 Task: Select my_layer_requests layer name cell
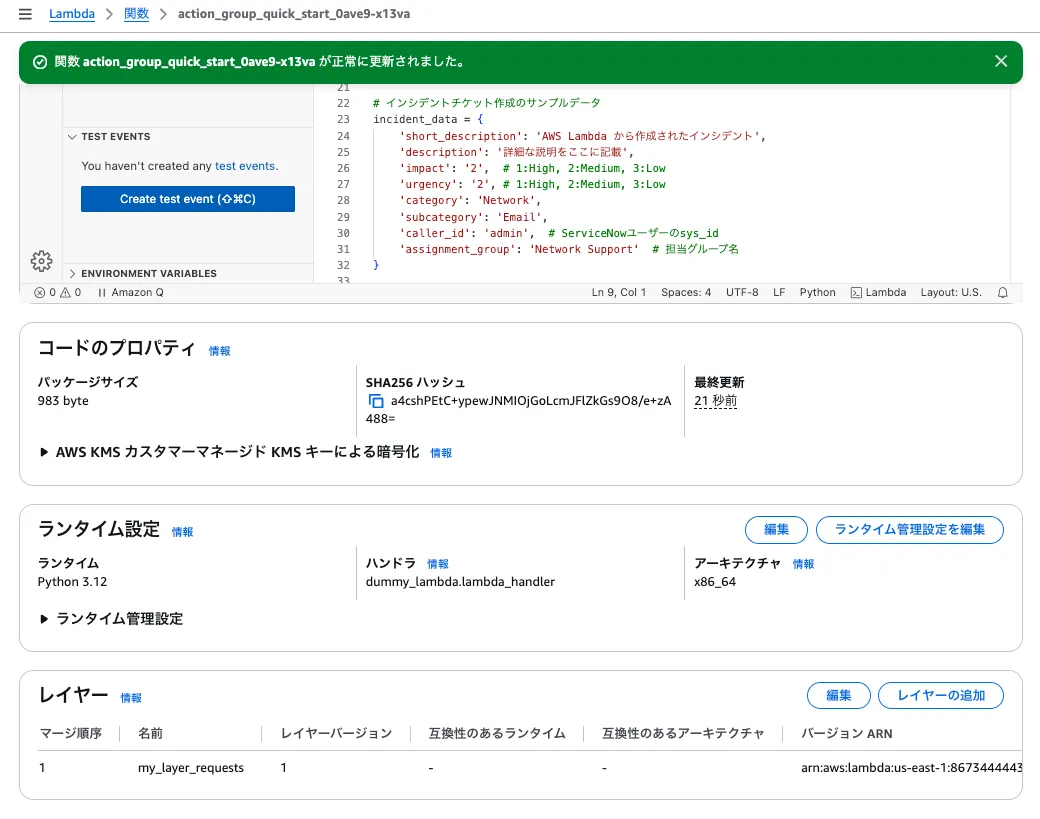pos(191,768)
